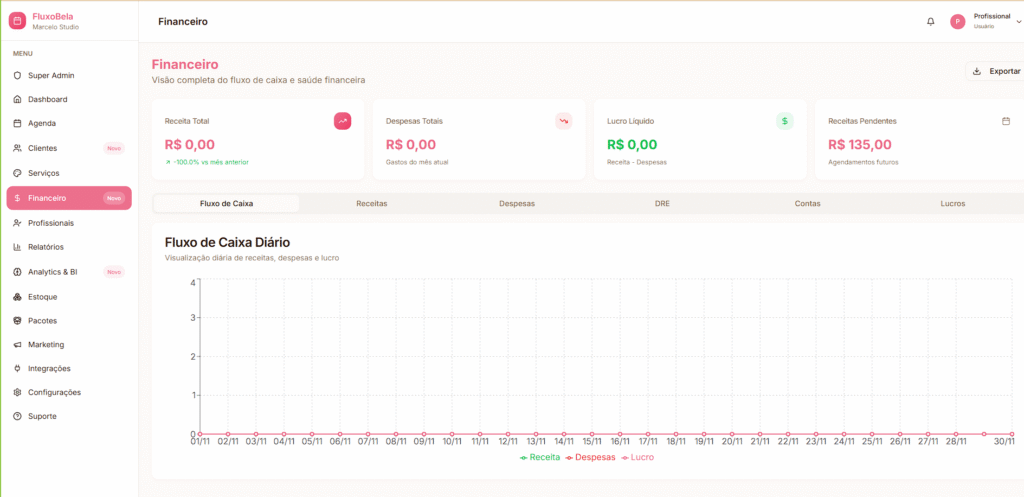Navigate to Analytics & BI
This screenshot has height=497, width=1024.
click(52, 271)
